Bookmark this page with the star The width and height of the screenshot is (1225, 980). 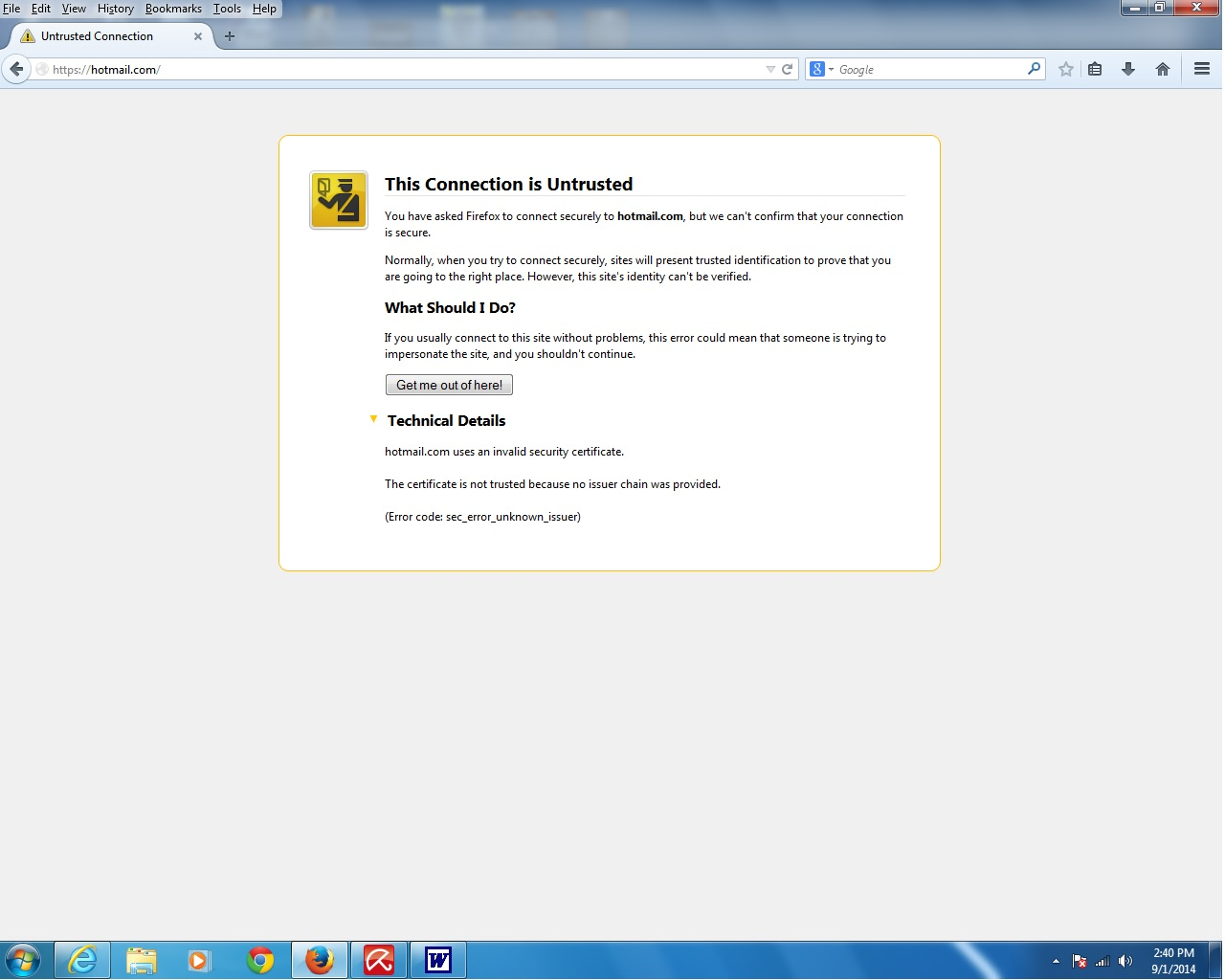pos(1066,69)
